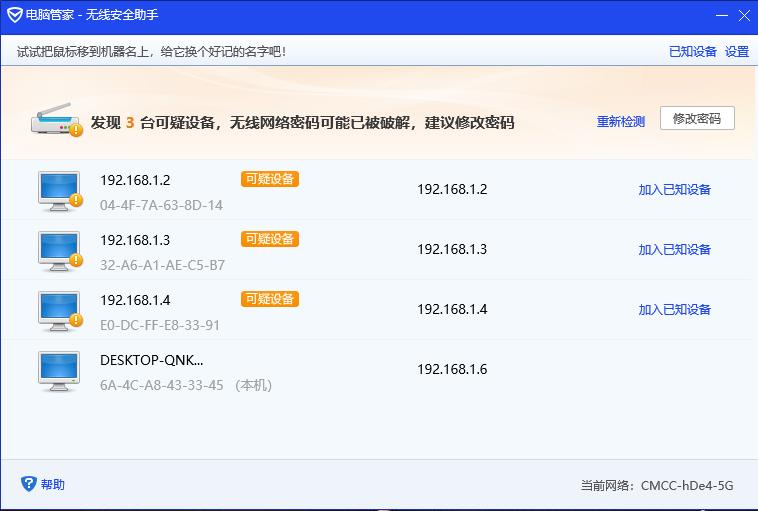Minimize the 无线安全助手 window

tap(722, 15)
